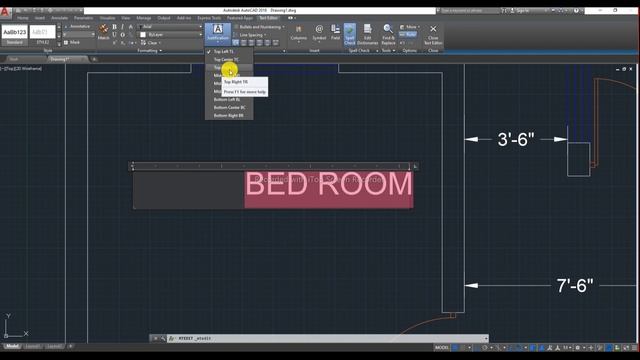Open the Clear formatting dropdown

coord(151,42)
